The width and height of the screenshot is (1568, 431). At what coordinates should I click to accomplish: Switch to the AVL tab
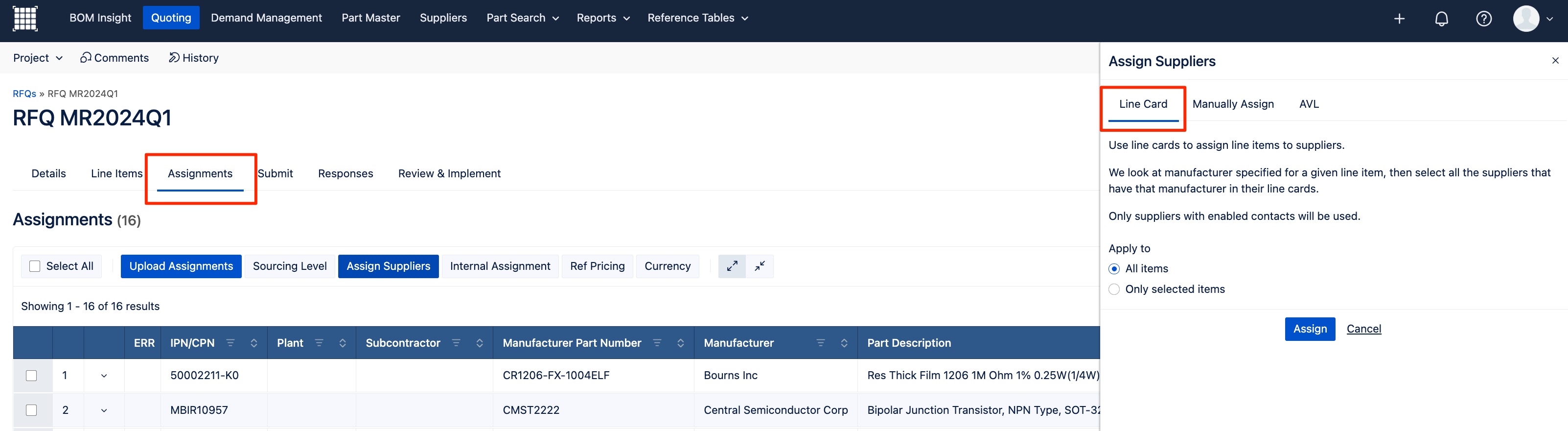click(x=1309, y=104)
